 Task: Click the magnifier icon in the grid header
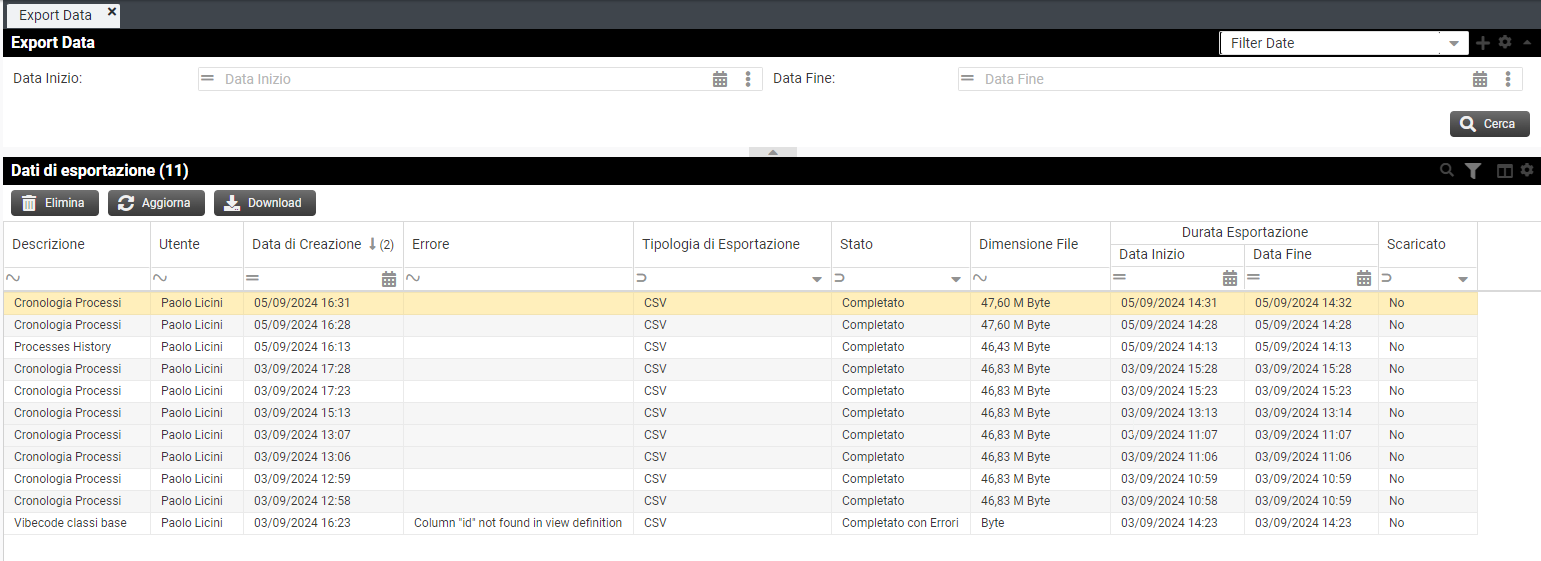pyautogui.click(x=1446, y=171)
